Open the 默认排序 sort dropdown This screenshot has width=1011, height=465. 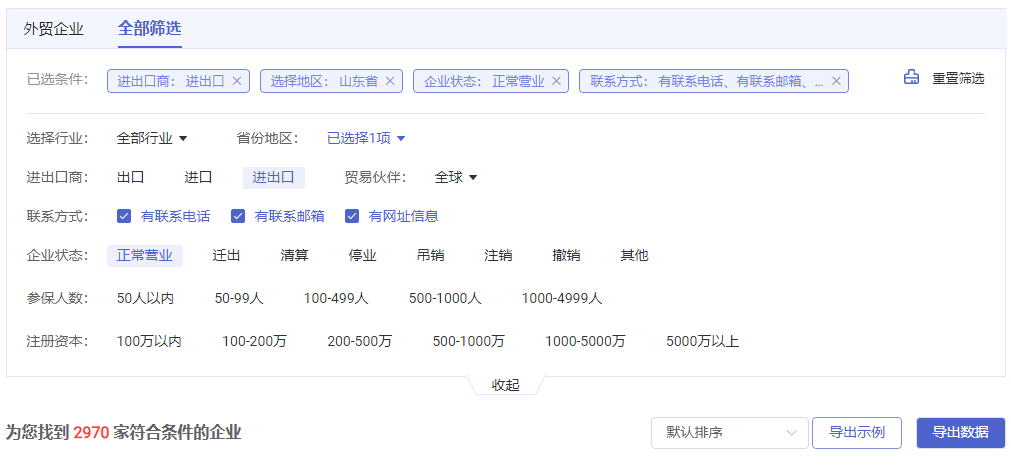pos(729,433)
